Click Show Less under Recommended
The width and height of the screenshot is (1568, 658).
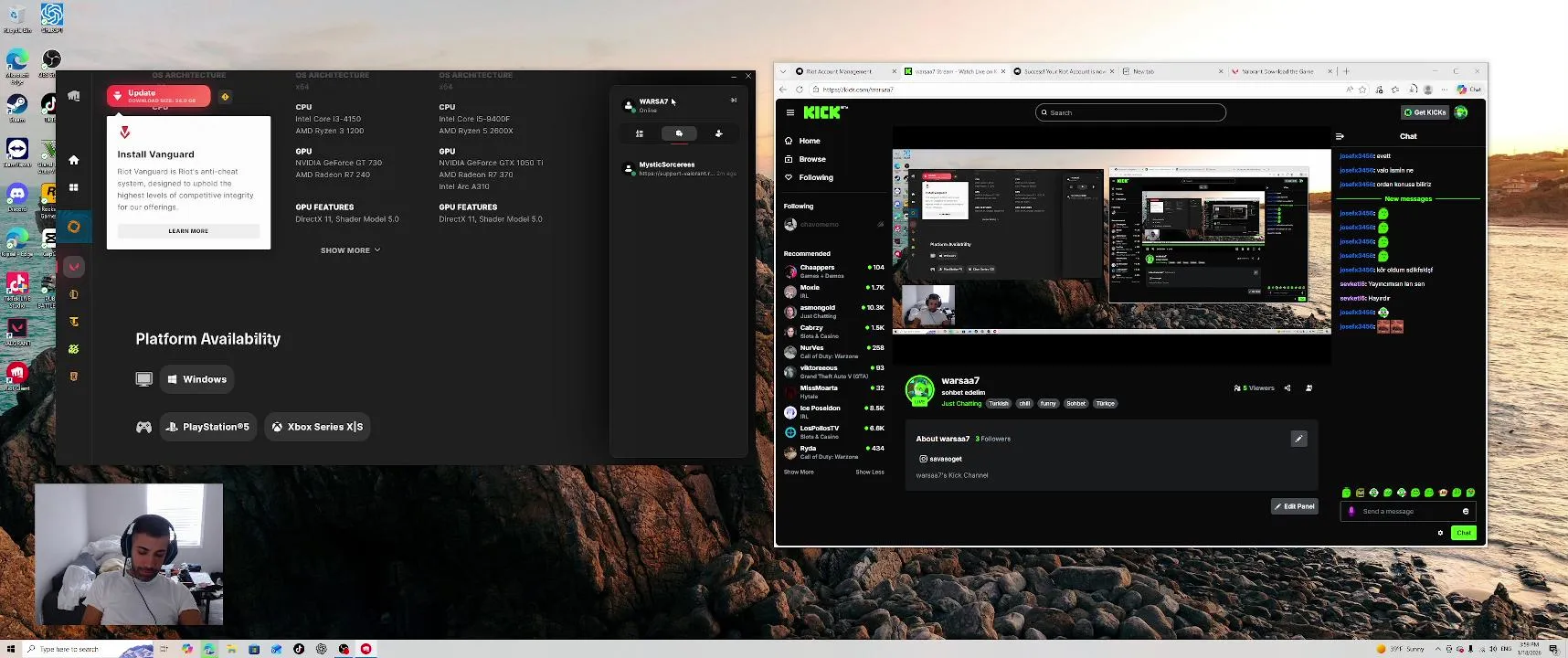[870, 472]
